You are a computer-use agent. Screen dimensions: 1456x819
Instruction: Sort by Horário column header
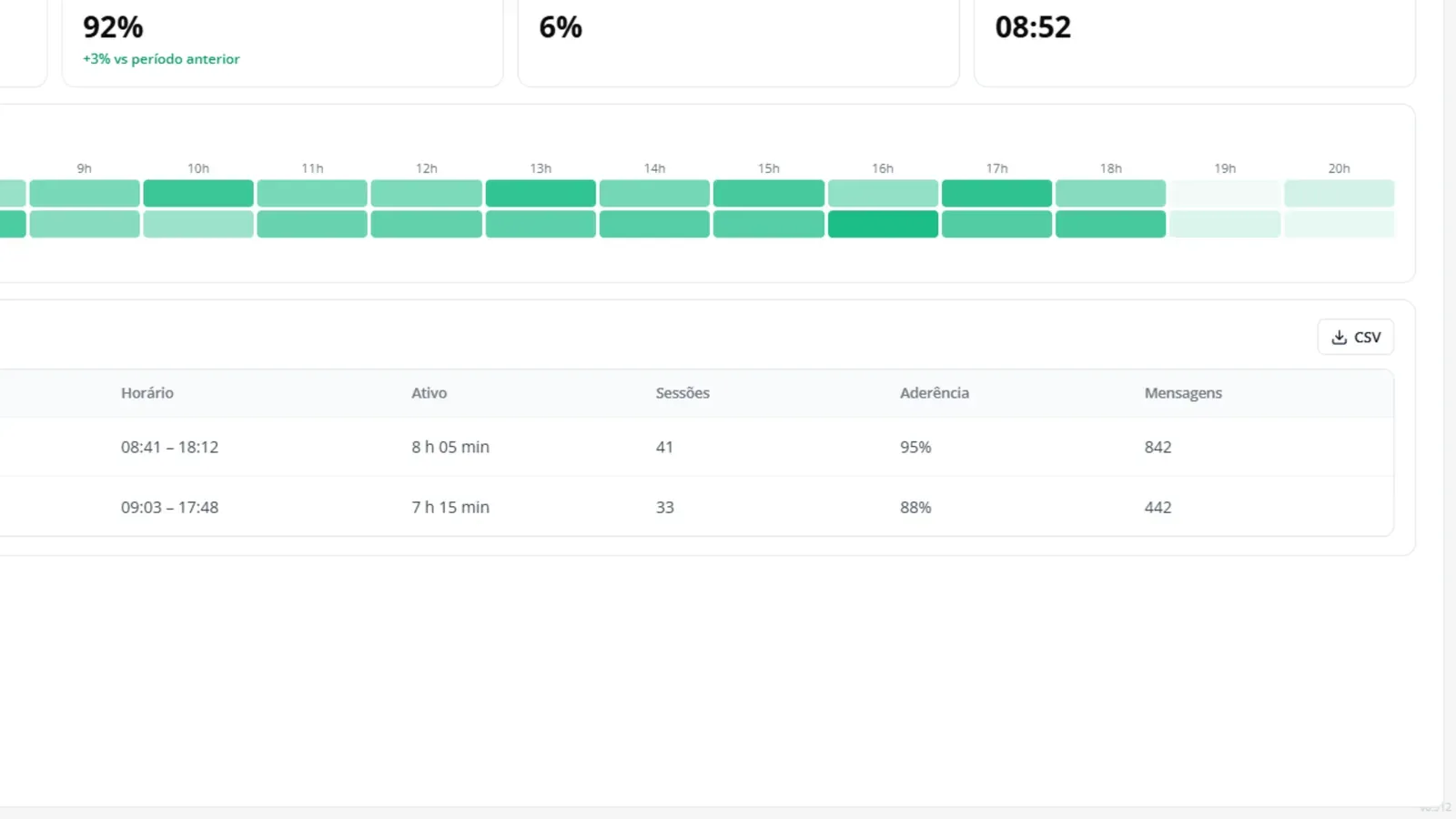[x=147, y=393]
